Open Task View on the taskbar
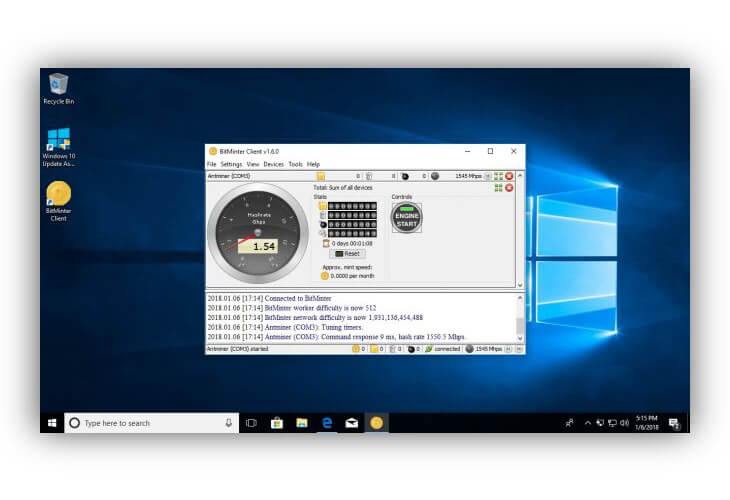The width and height of the screenshot is (730, 500). 251,423
